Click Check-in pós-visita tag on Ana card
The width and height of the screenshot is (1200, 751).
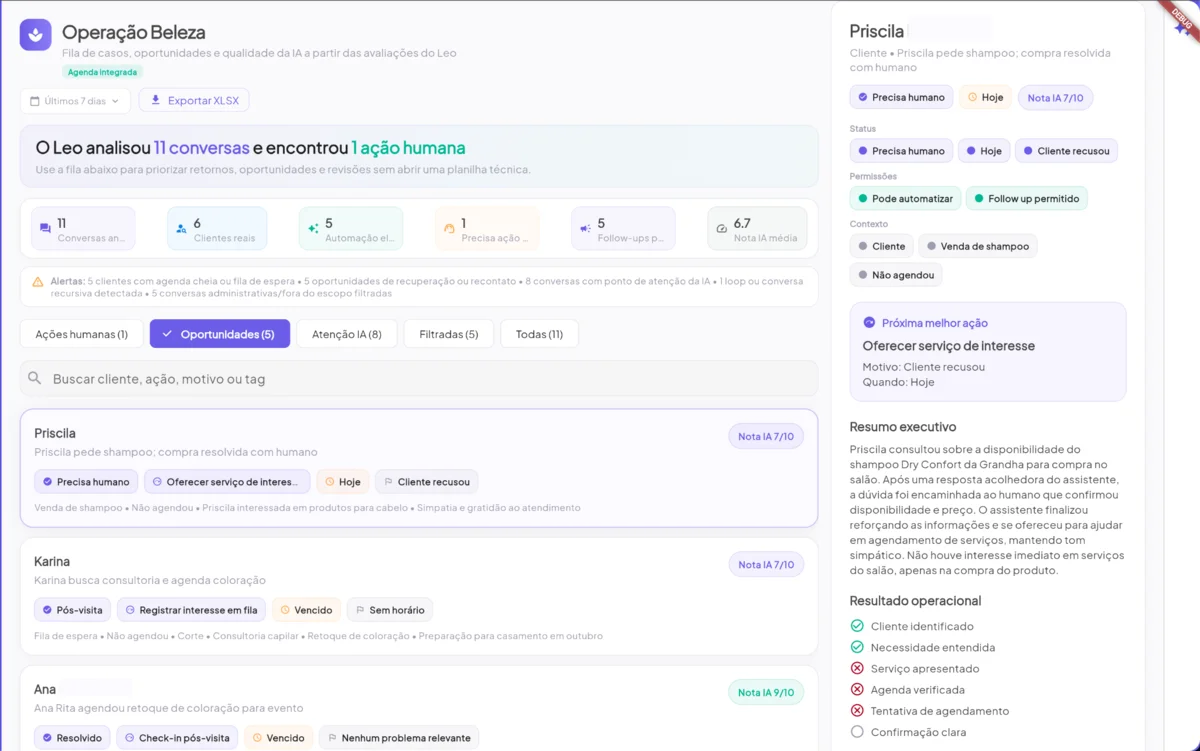177,738
